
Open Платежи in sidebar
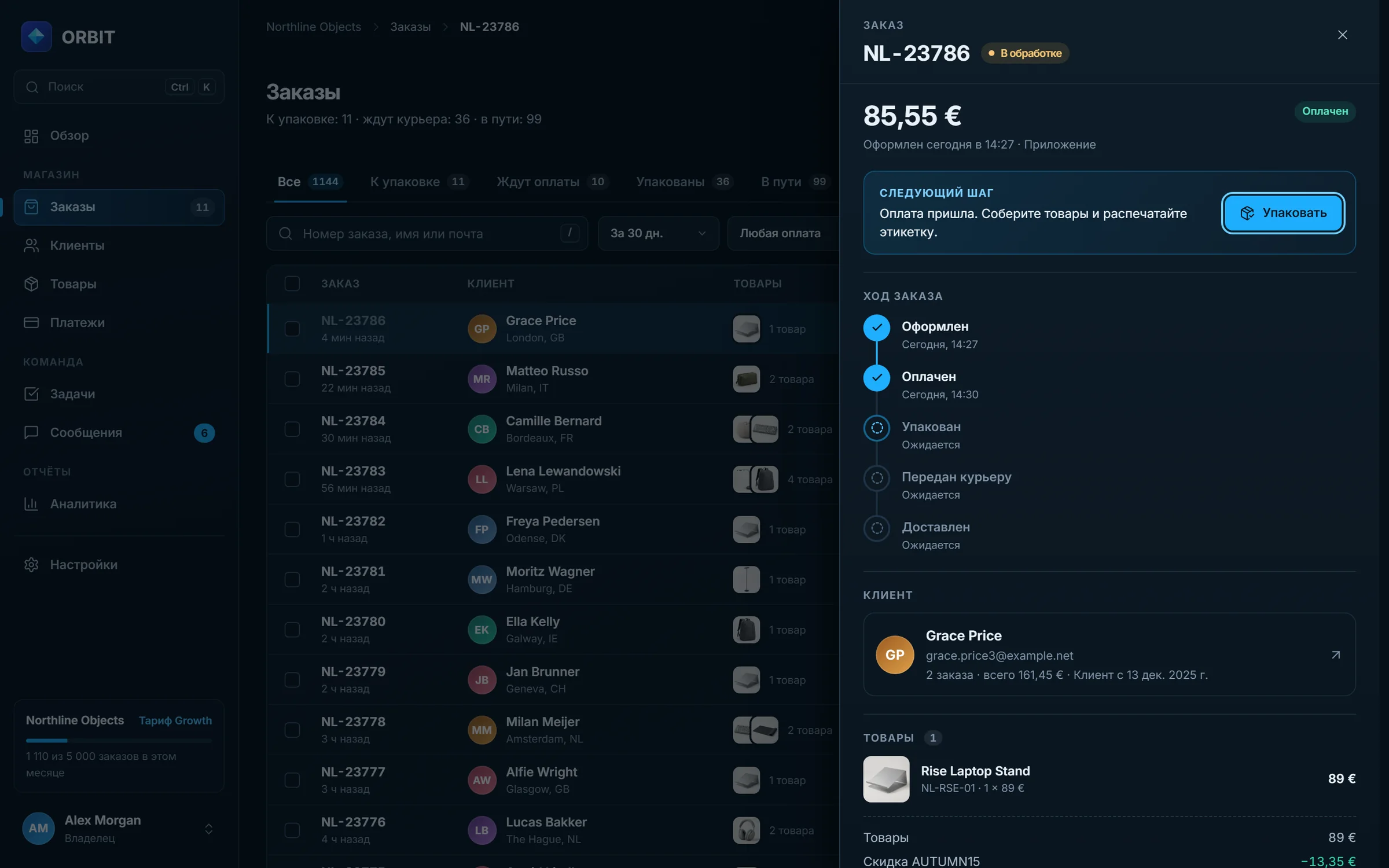119,322
